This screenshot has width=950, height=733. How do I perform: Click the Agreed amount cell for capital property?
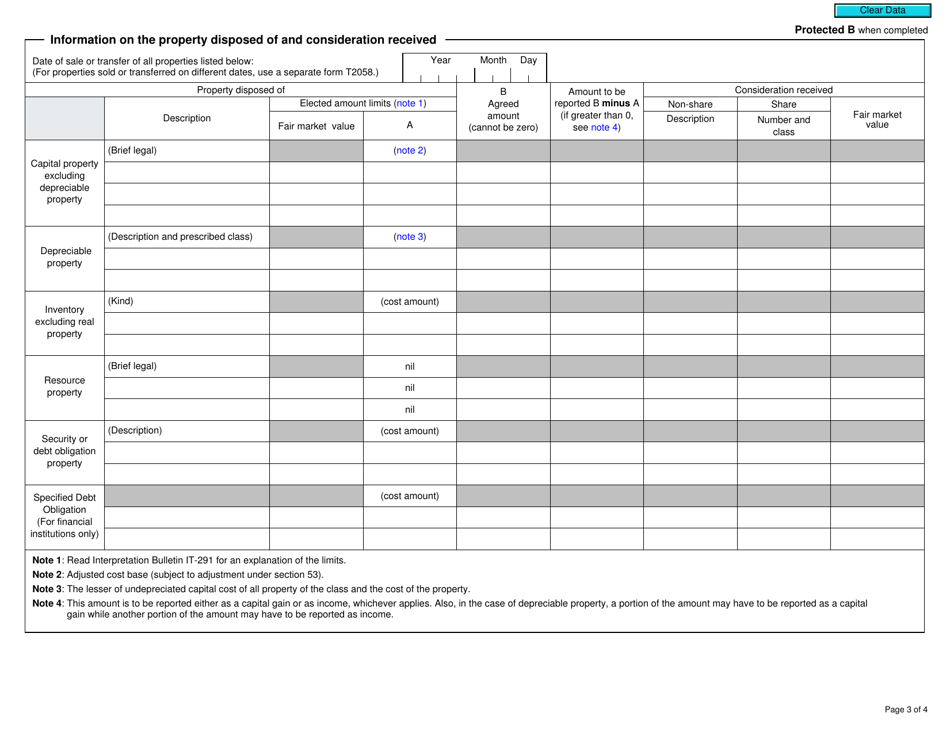coord(505,172)
